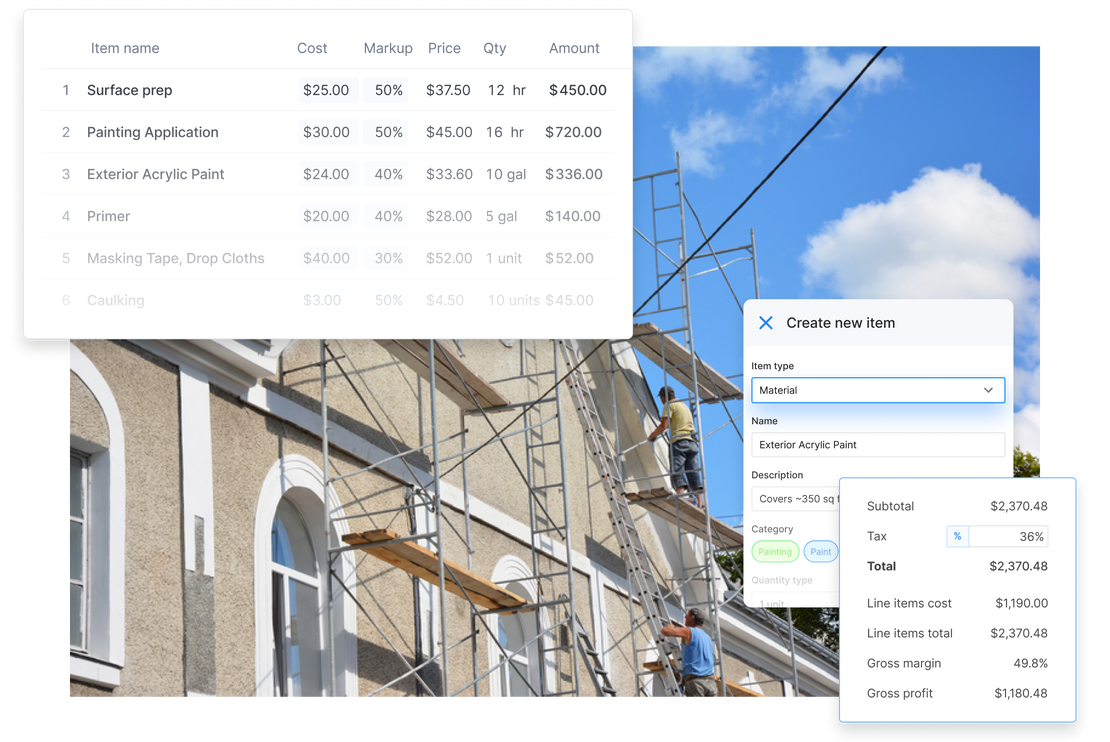Edit the 30% markup for Masking Tape

[388, 258]
